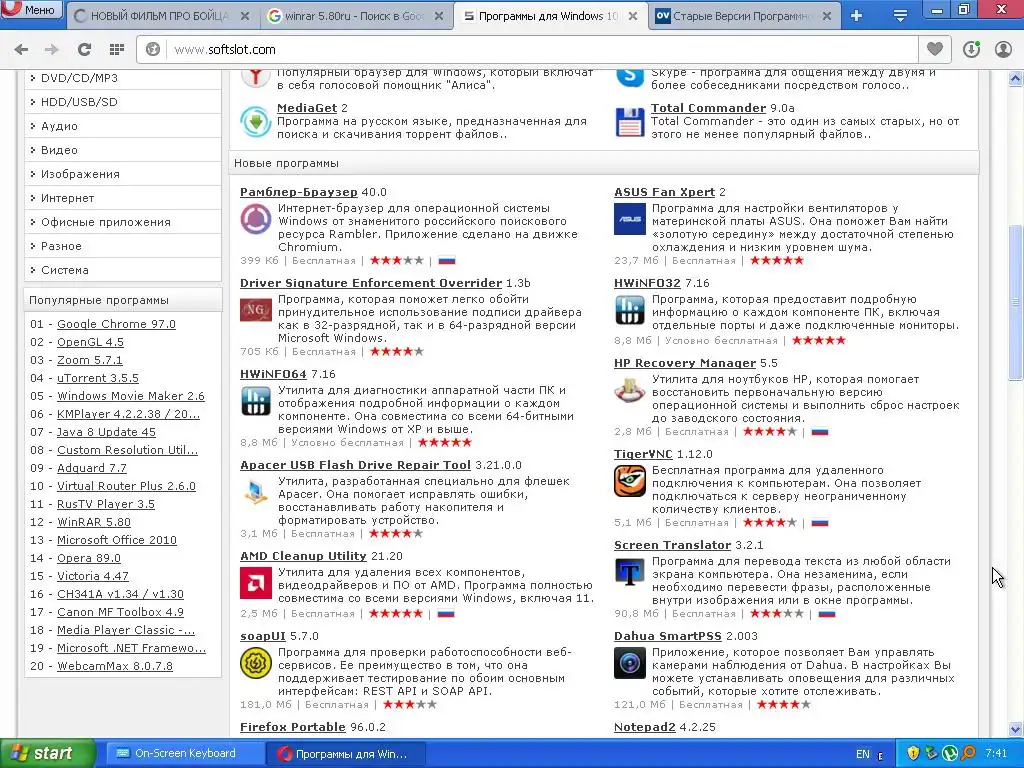Click the page scrollbar down arrow
This screenshot has width=1024, height=768.
point(1015,729)
